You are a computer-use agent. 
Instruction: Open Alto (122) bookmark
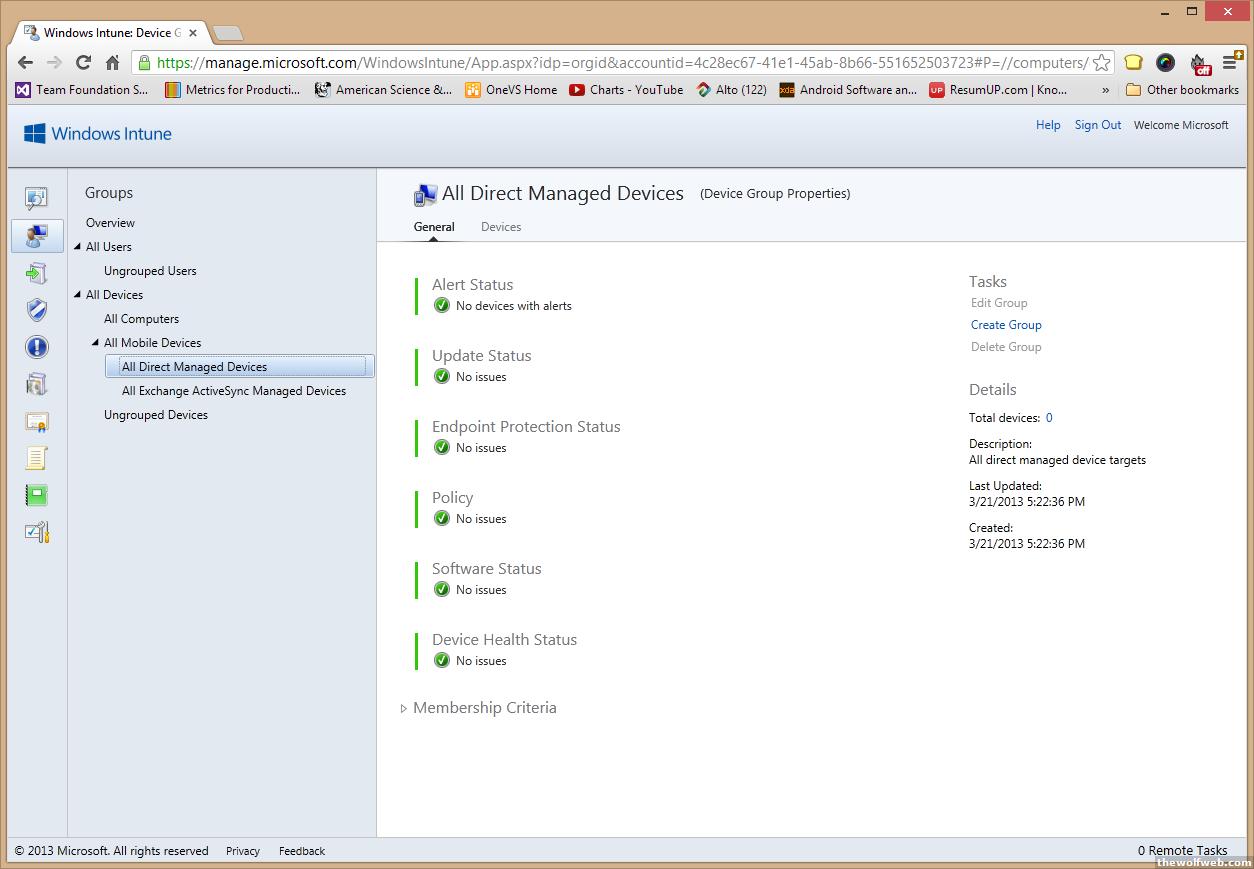[732, 89]
